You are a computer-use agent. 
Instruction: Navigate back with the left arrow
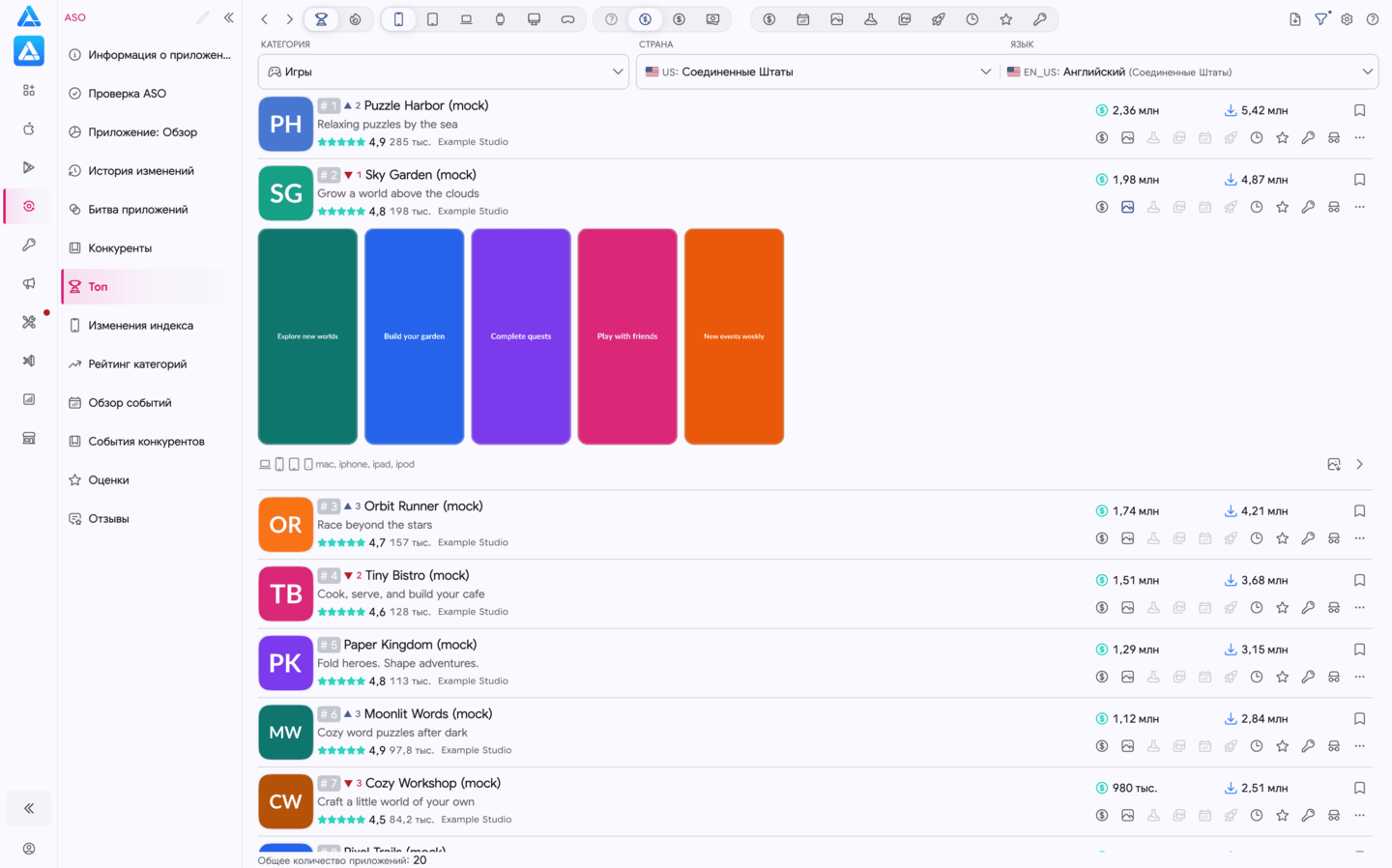point(264,19)
